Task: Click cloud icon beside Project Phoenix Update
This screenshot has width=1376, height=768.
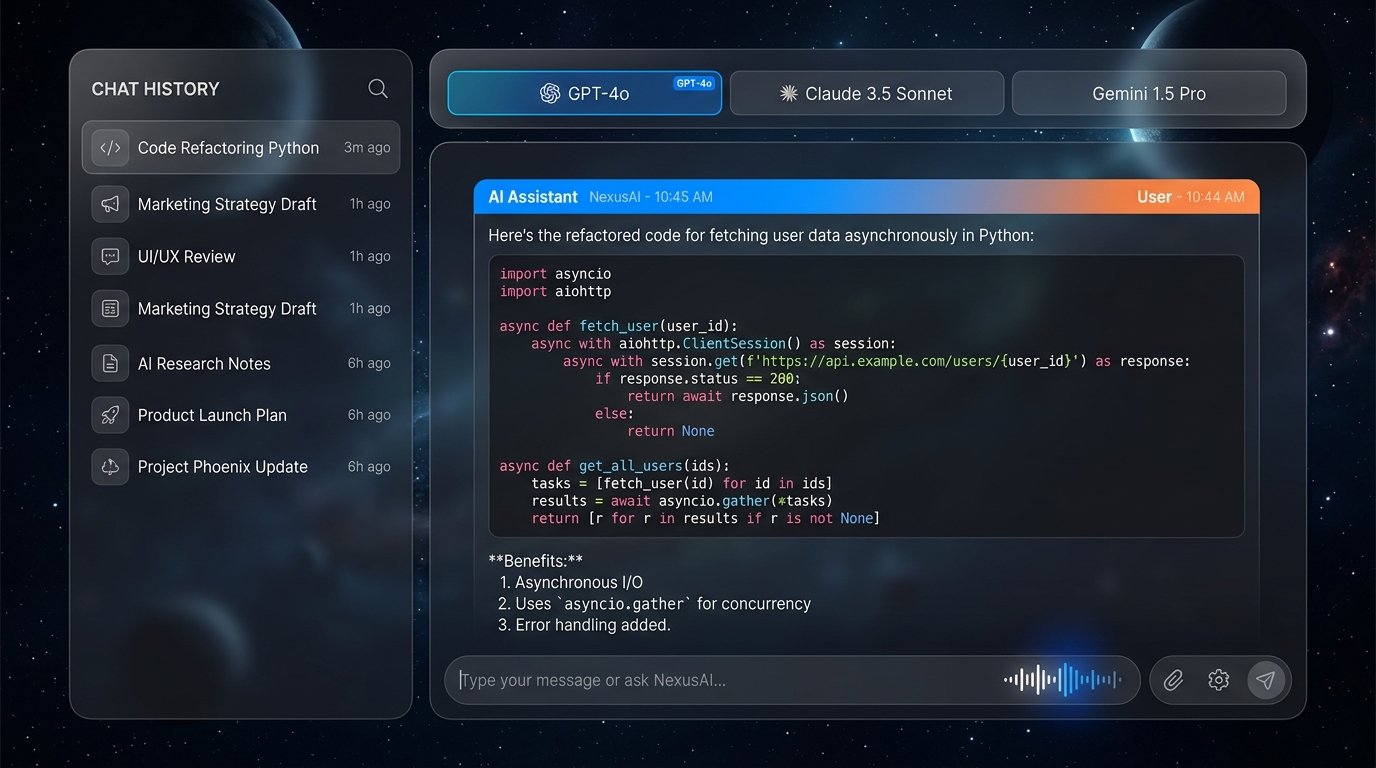Action: (110, 467)
